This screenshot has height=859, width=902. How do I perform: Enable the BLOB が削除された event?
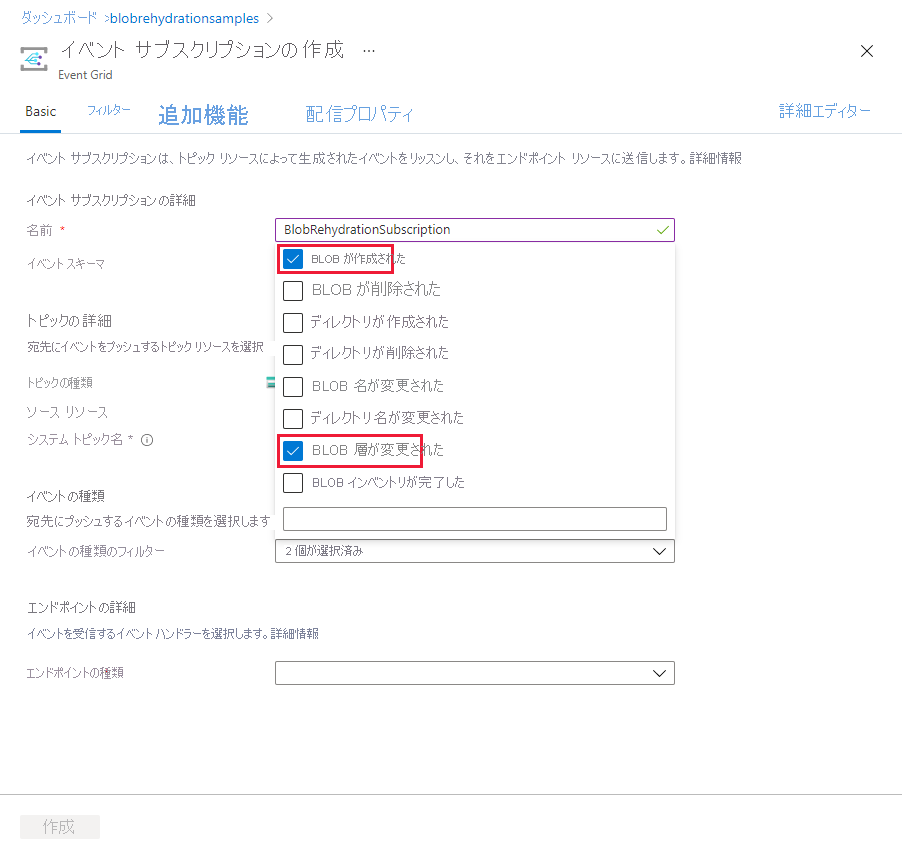point(294,289)
